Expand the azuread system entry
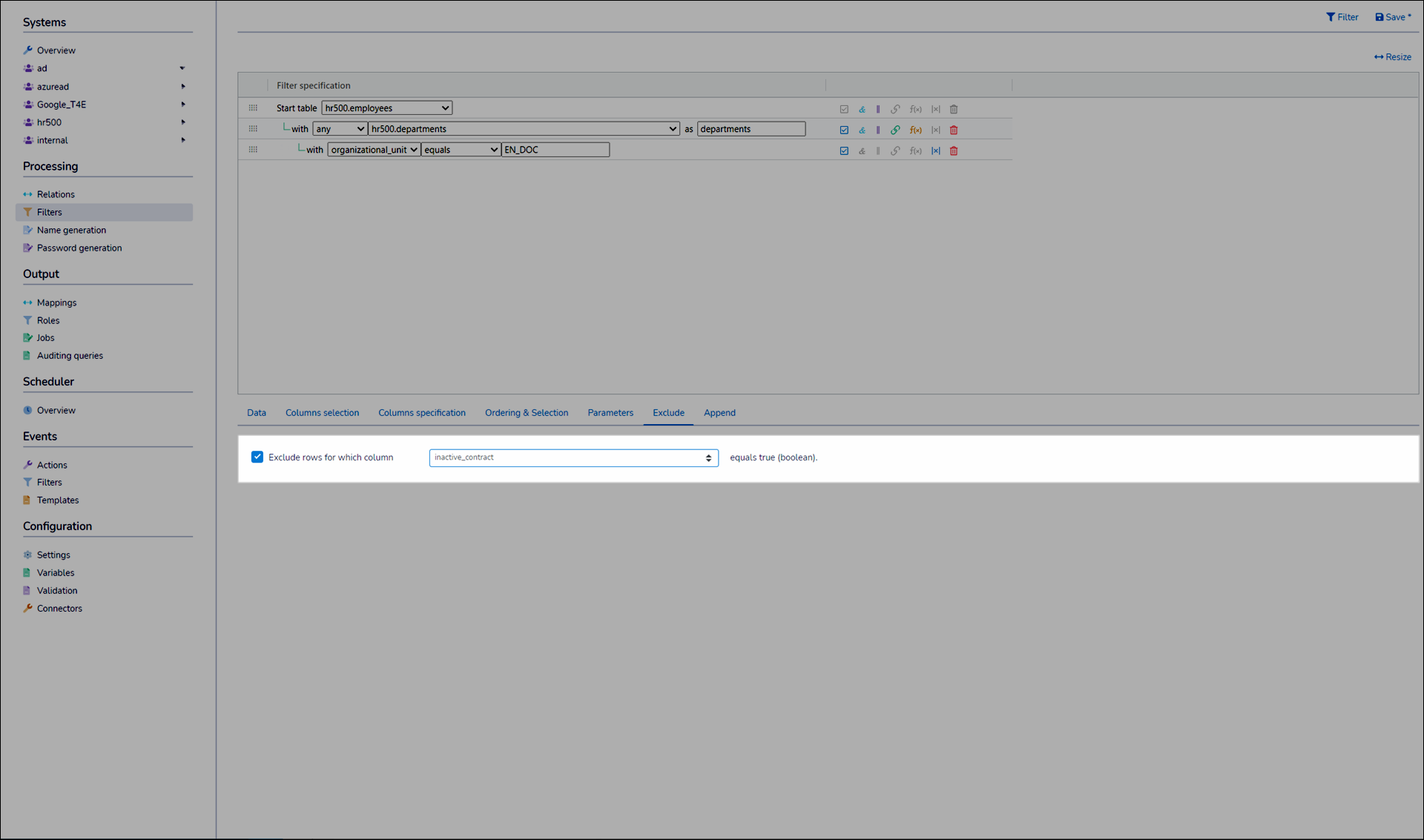The height and width of the screenshot is (840, 1424). (x=182, y=87)
